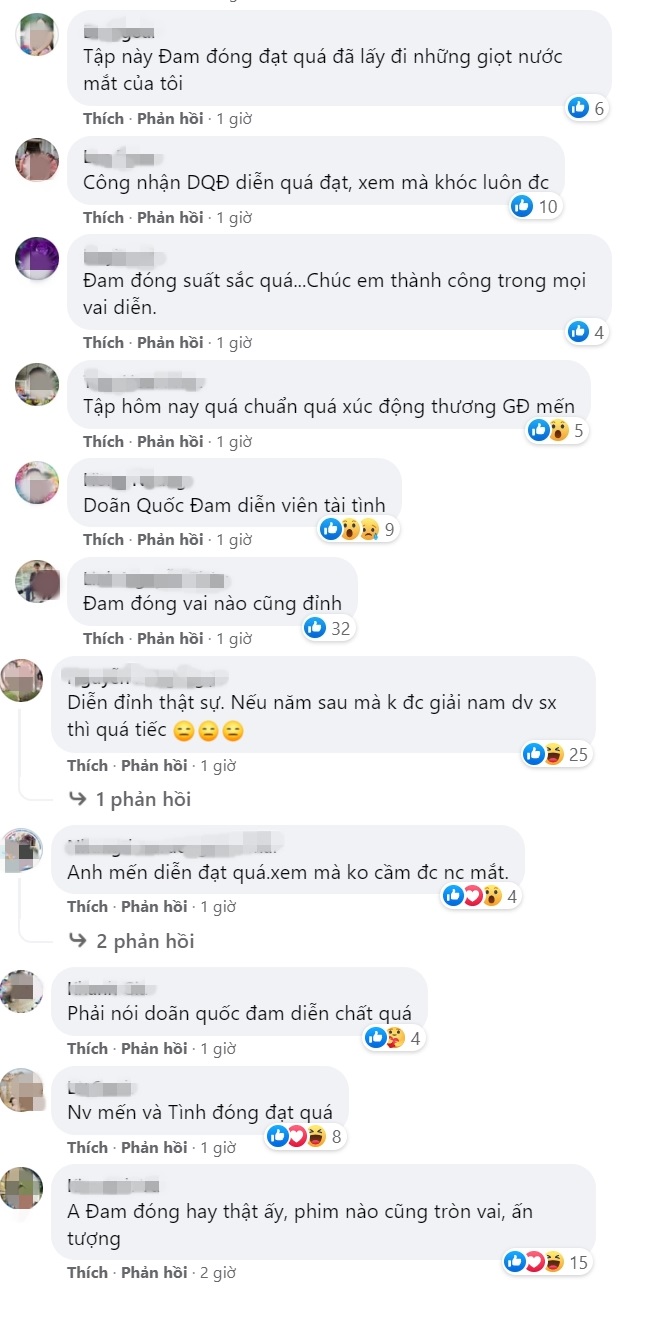The width and height of the screenshot is (668, 1328).
Task: Toggle Thích on 'Nv mến và Tình đóng đạt quá'
Action: [87, 1147]
